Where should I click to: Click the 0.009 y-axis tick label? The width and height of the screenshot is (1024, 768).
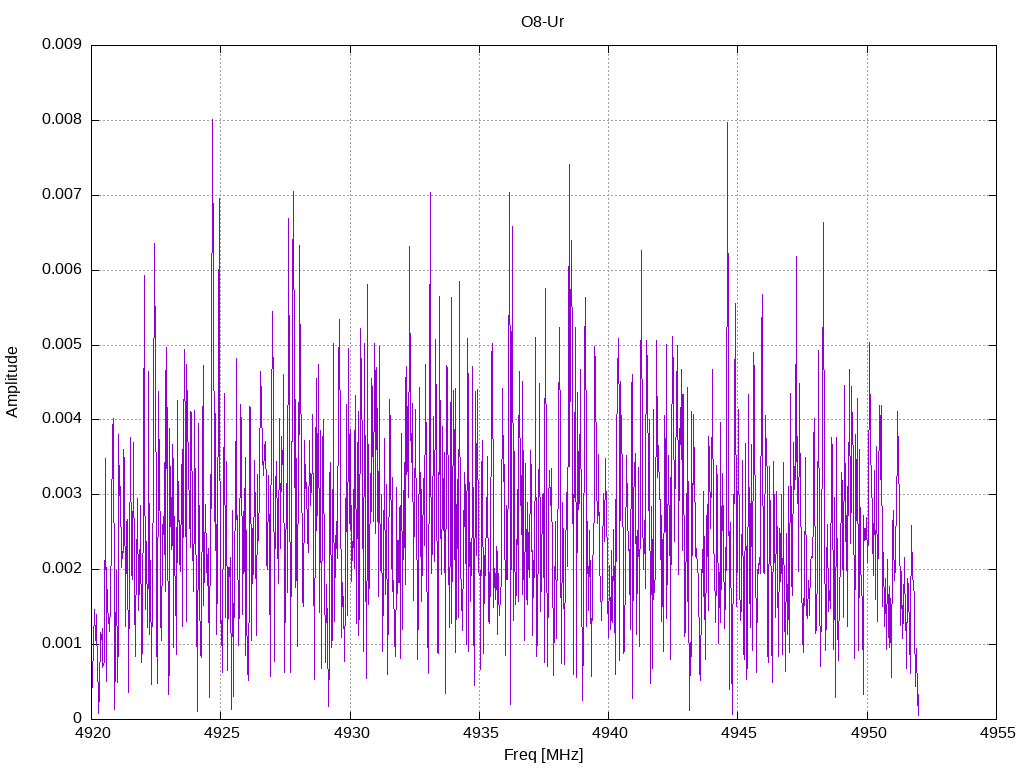62,44
